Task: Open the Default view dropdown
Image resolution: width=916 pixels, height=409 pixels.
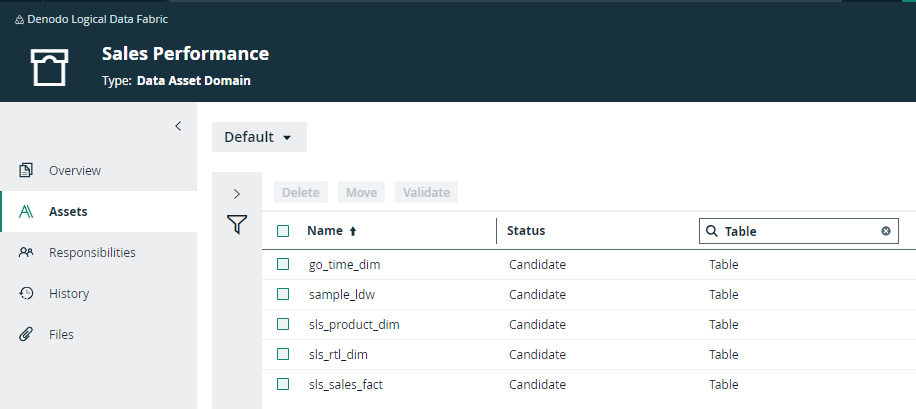Action: point(259,137)
